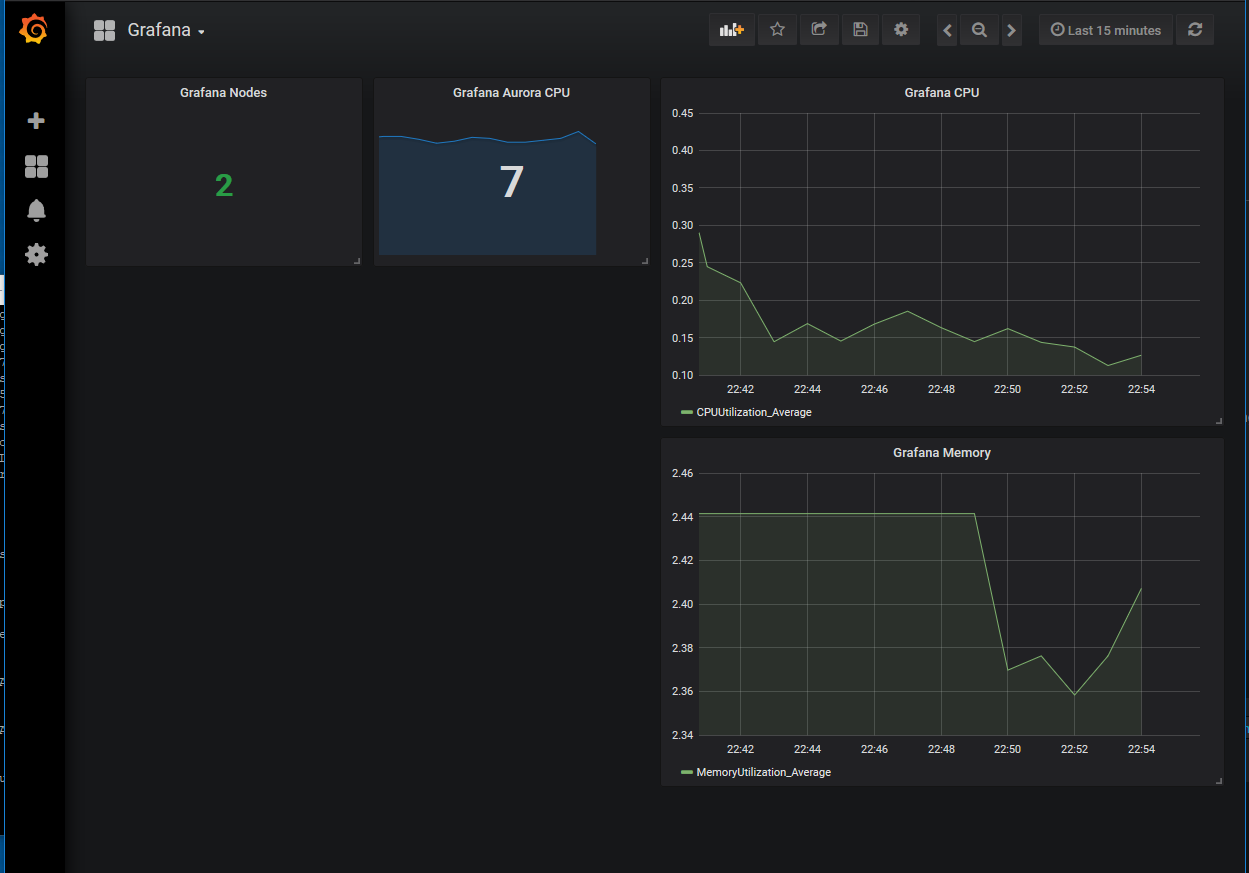Click the Share dashboard icon
The width and height of the screenshot is (1249, 873).
(819, 30)
